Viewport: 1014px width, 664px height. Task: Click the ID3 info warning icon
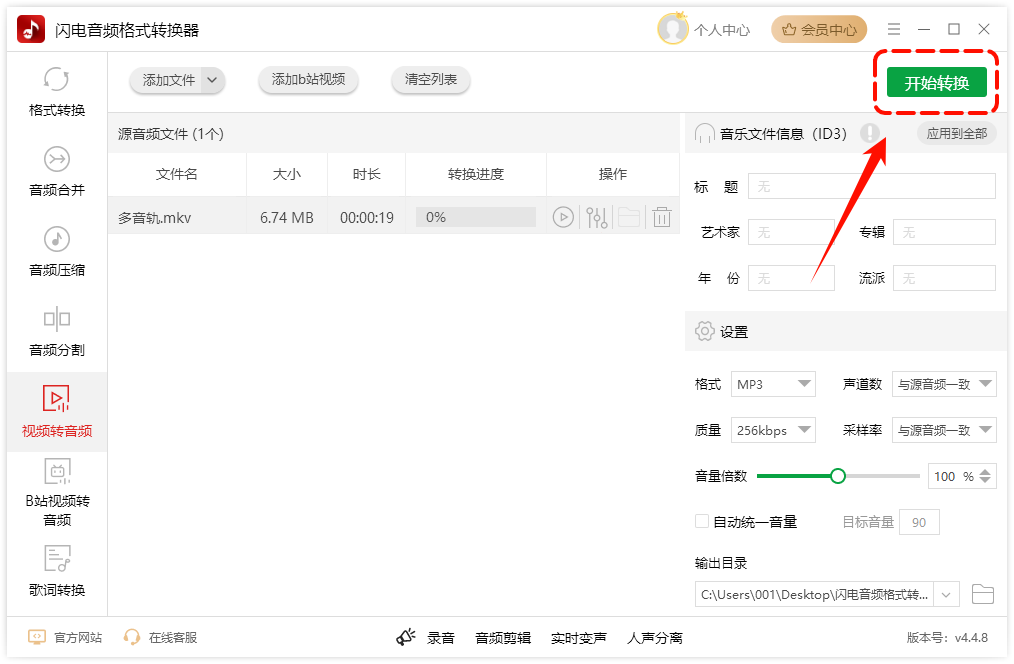(x=870, y=133)
